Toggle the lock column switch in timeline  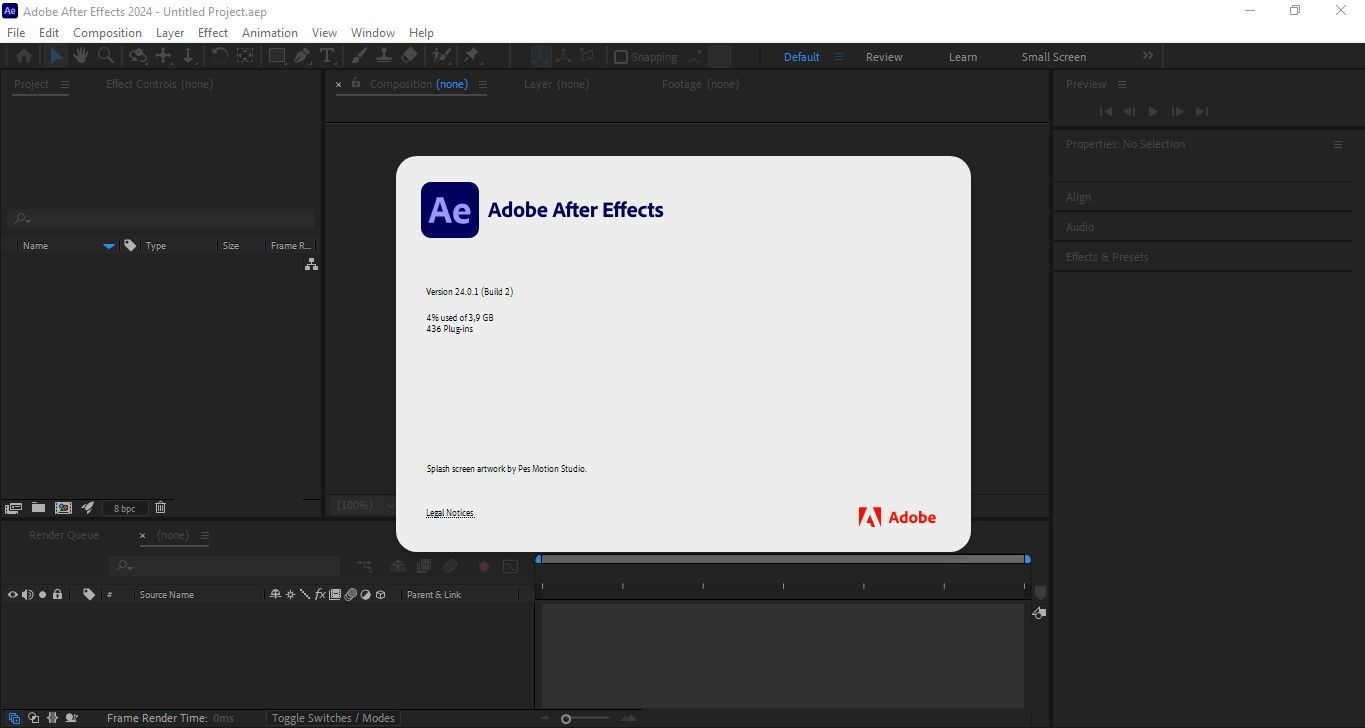pyautogui.click(x=57, y=595)
